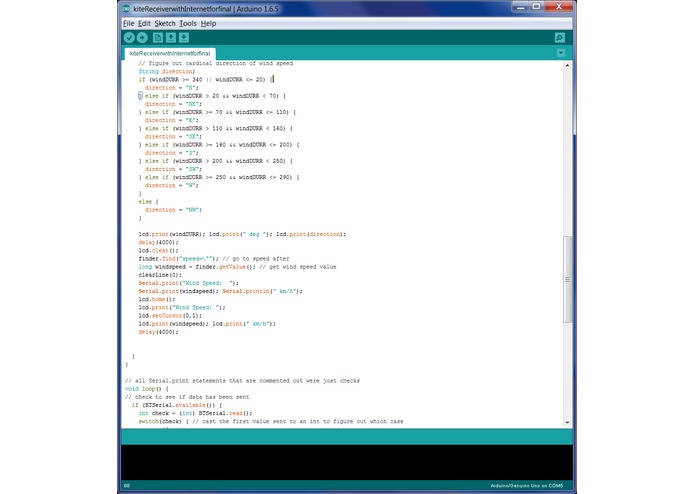Click the editor scrollbar down arrow
Screen dimensions: 695x494
[567, 423]
